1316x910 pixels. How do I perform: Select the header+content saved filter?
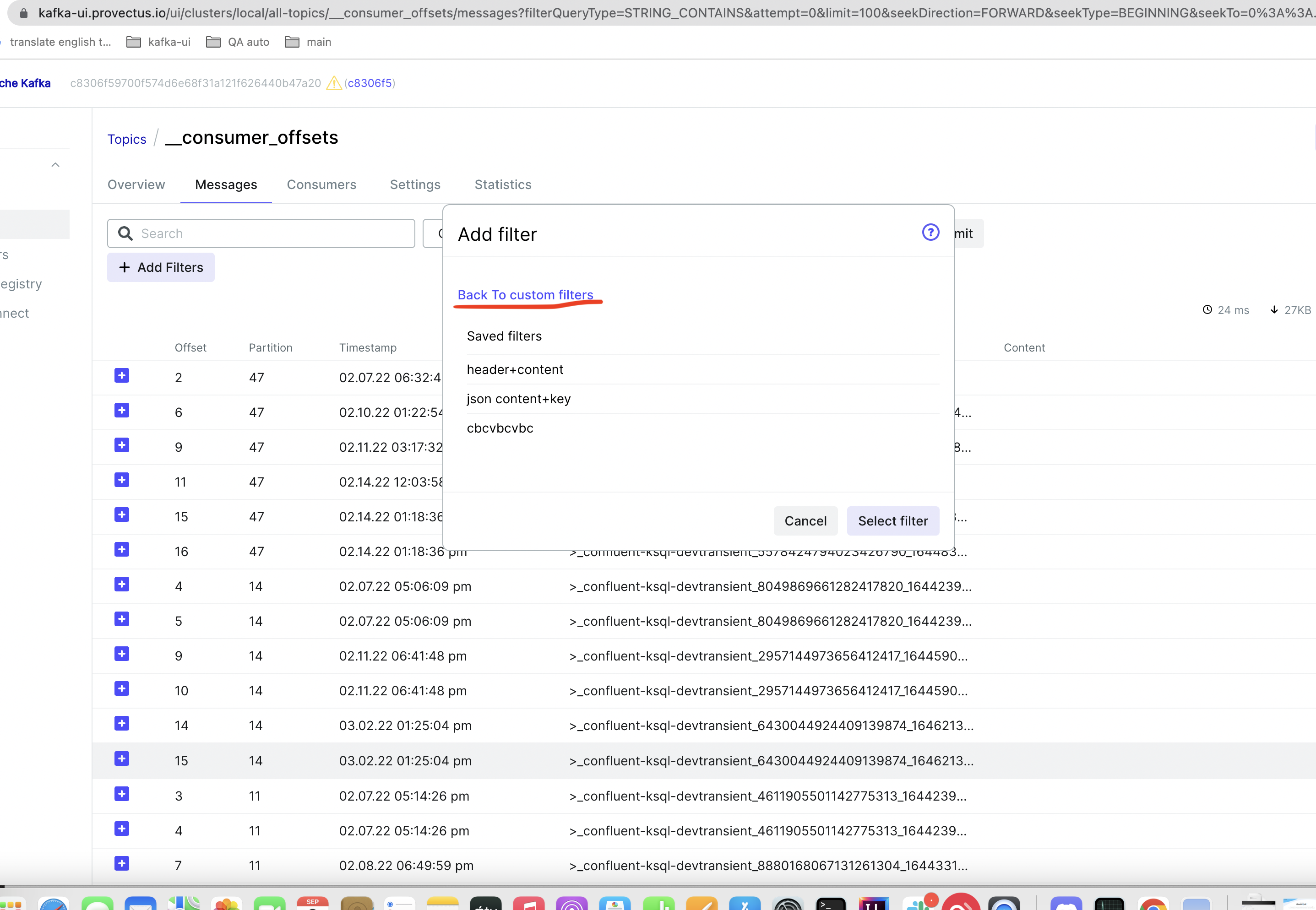coord(515,369)
